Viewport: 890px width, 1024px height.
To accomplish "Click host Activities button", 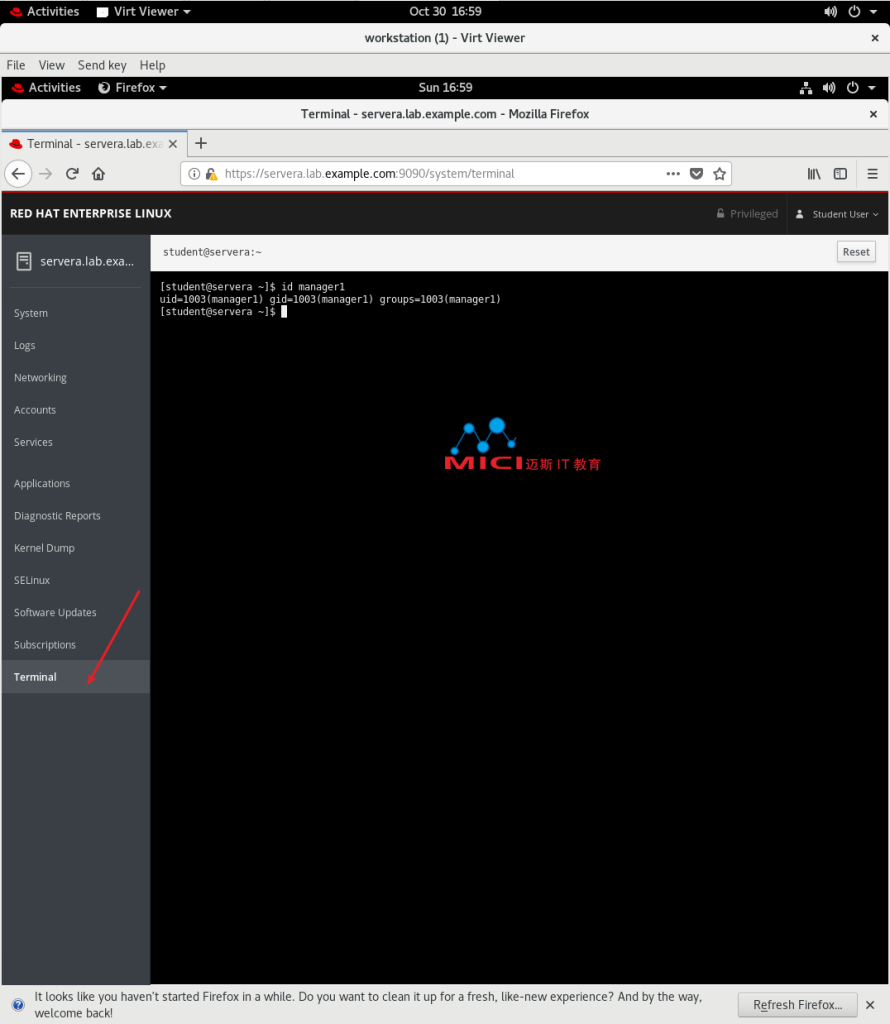I will pos(44,12).
